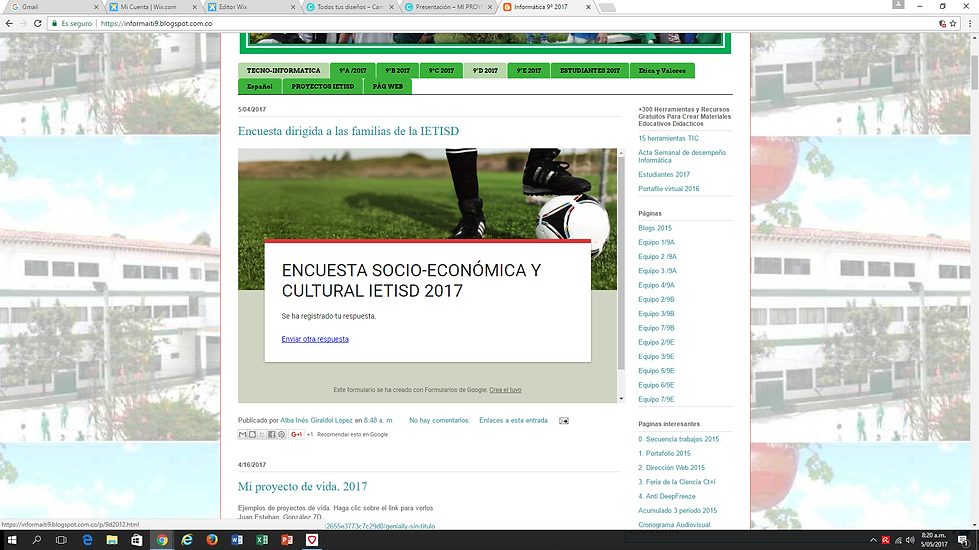Open '15 herramientas TIC' sidebar link
Viewport: 979px width, 550px height.
pyautogui.click(x=668, y=139)
